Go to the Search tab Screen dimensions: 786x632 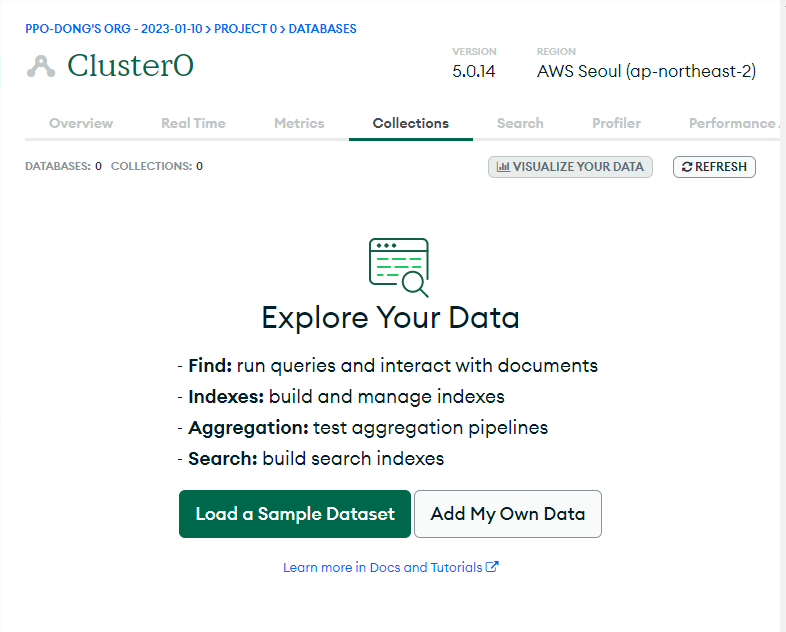click(x=520, y=123)
